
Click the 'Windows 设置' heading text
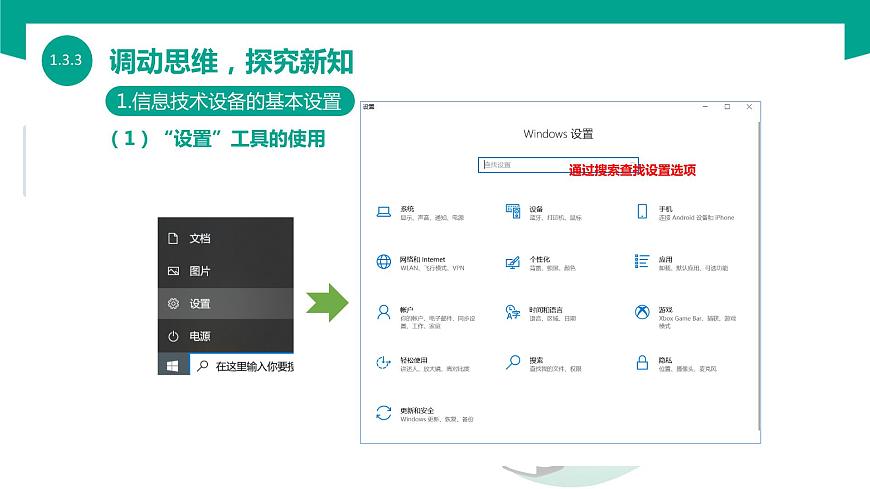click(x=558, y=134)
